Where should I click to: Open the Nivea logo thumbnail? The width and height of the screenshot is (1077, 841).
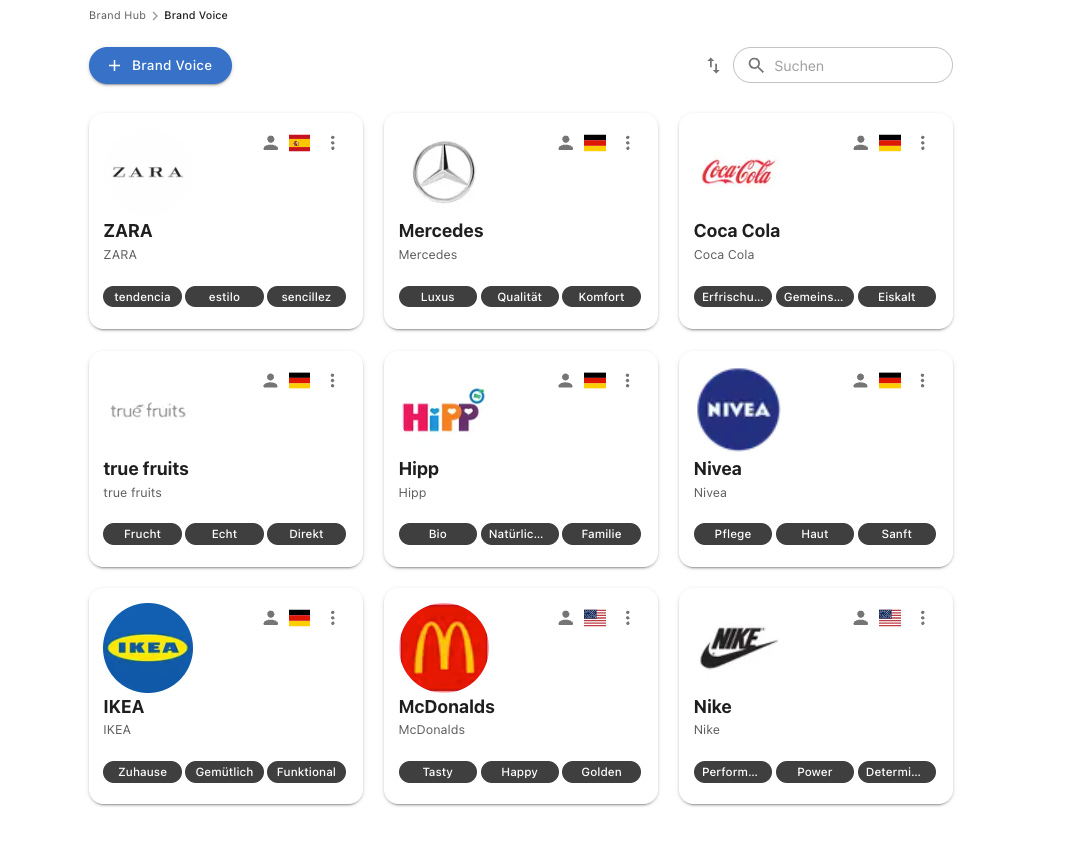[738, 410]
